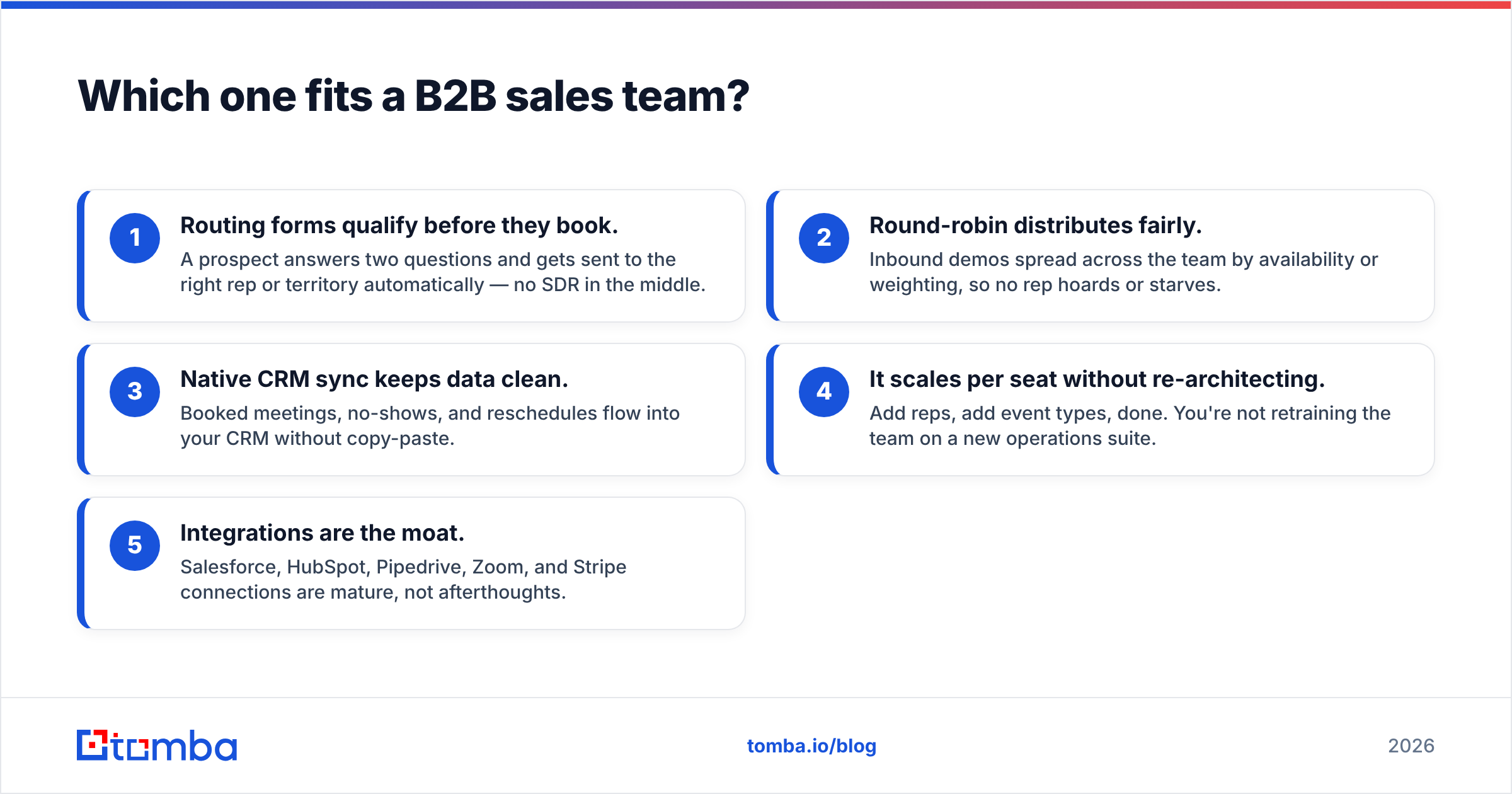Click the number 2 circle badge
The width and height of the screenshot is (1512, 794).
(x=824, y=238)
